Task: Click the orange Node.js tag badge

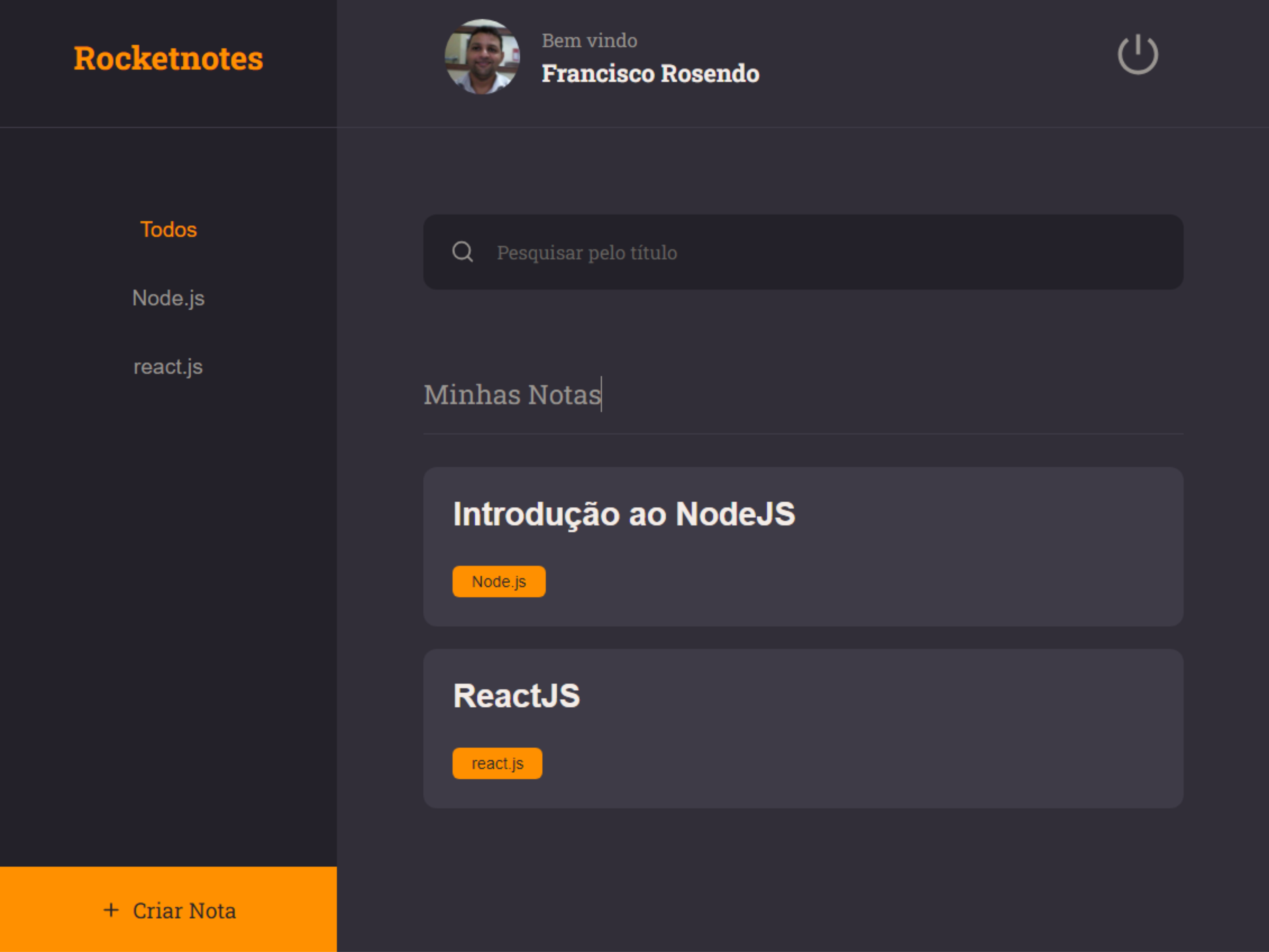Action: (498, 582)
